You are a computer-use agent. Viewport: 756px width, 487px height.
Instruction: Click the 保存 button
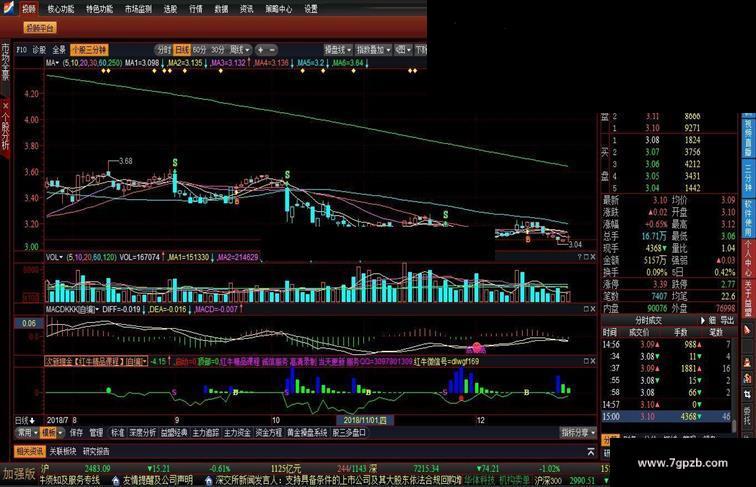(76, 433)
